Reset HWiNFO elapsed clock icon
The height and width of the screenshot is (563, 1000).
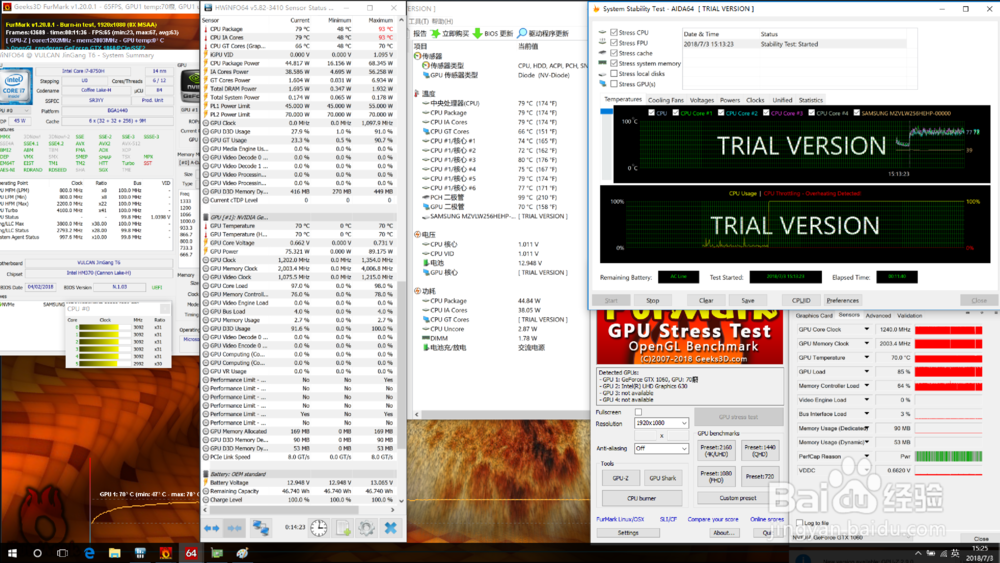pos(319,528)
